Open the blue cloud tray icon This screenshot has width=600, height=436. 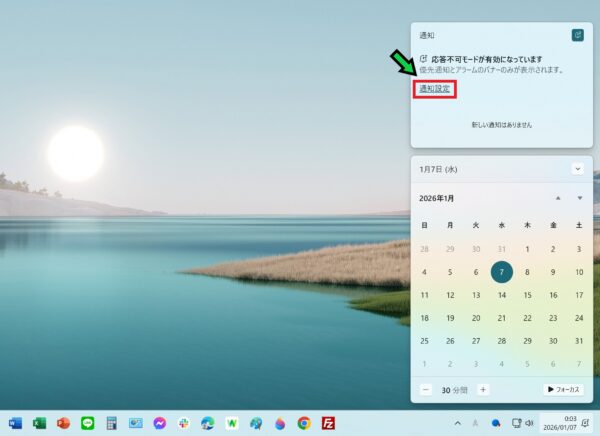pyautogui.click(x=496, y=423)
